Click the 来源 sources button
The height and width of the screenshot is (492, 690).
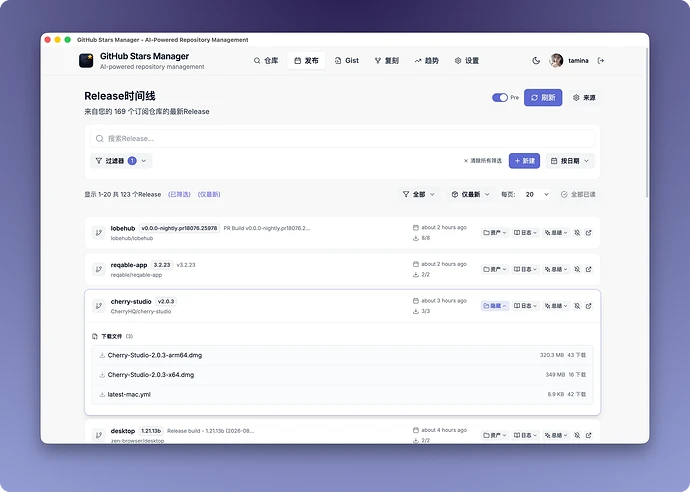coord(584,97)
